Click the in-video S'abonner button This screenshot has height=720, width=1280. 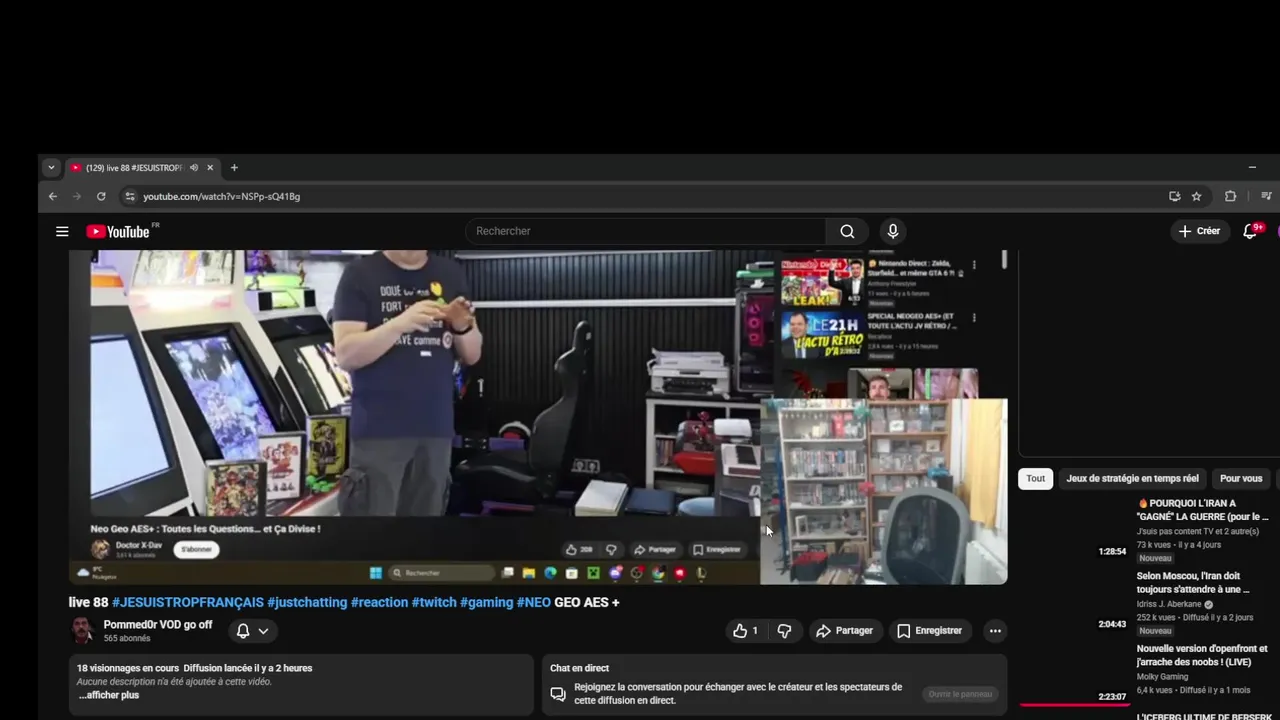196,549
